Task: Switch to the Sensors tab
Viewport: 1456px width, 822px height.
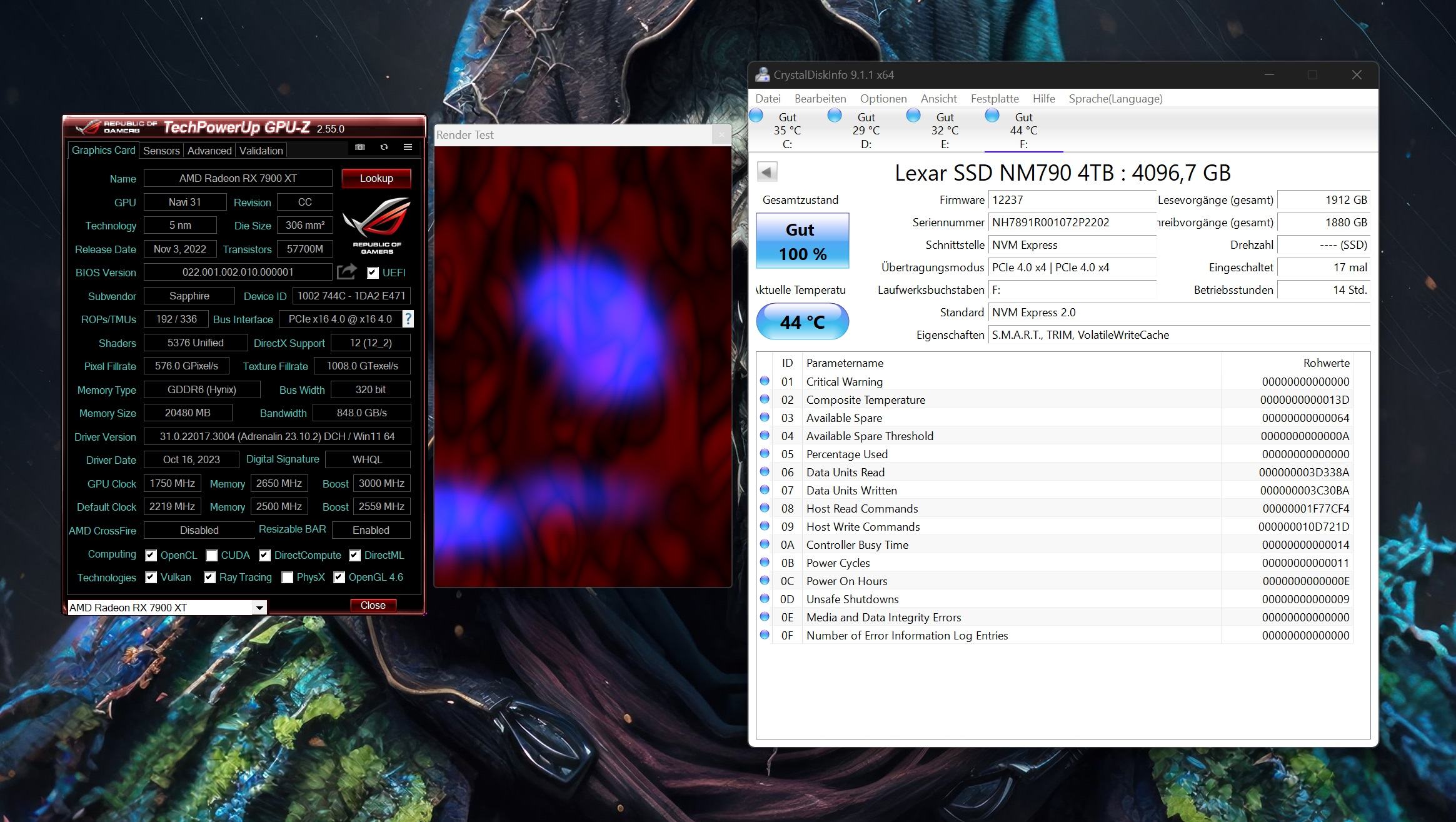Action: point(161,151)
